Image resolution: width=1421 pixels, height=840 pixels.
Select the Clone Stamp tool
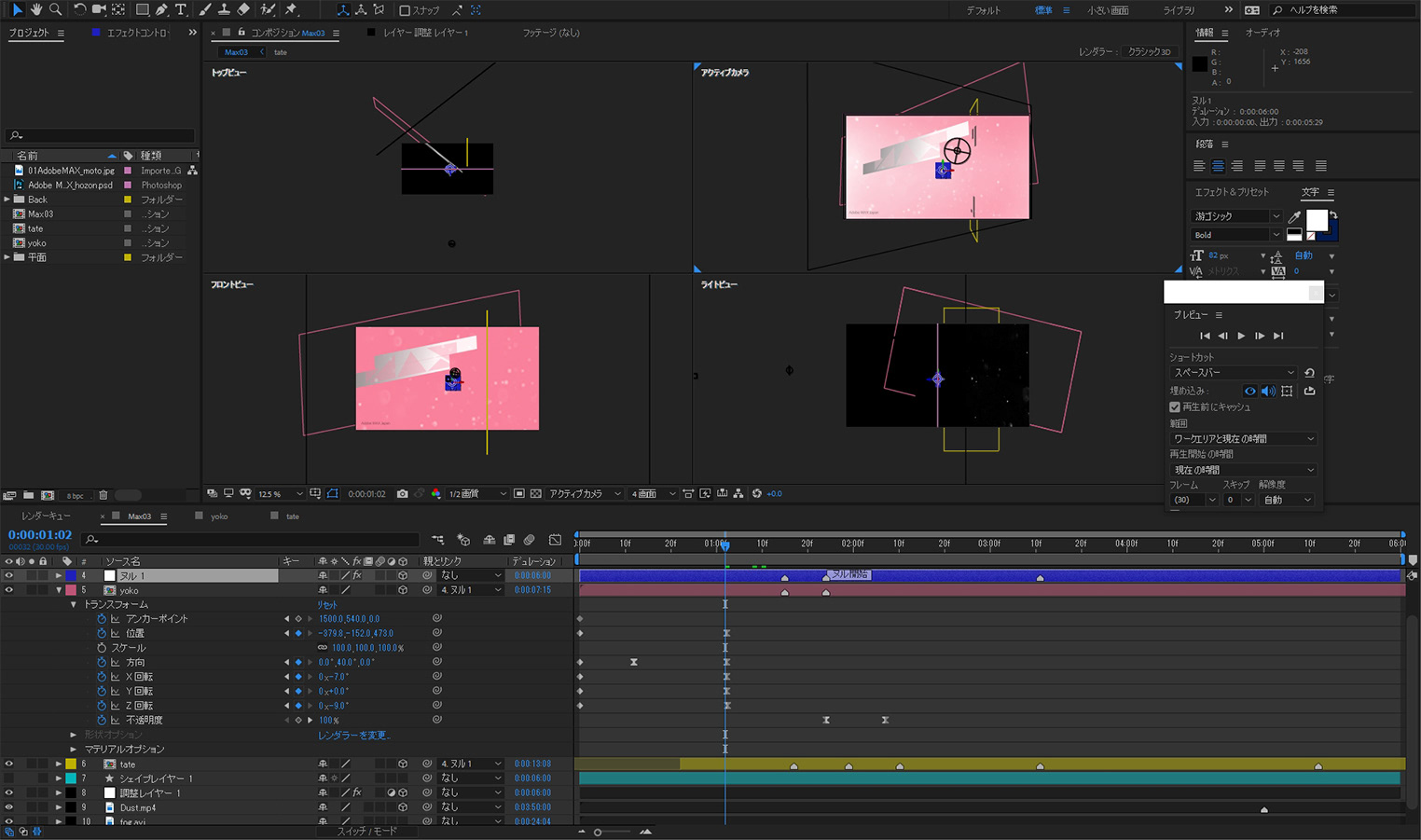pyautogui.click(x=223, y=9)
